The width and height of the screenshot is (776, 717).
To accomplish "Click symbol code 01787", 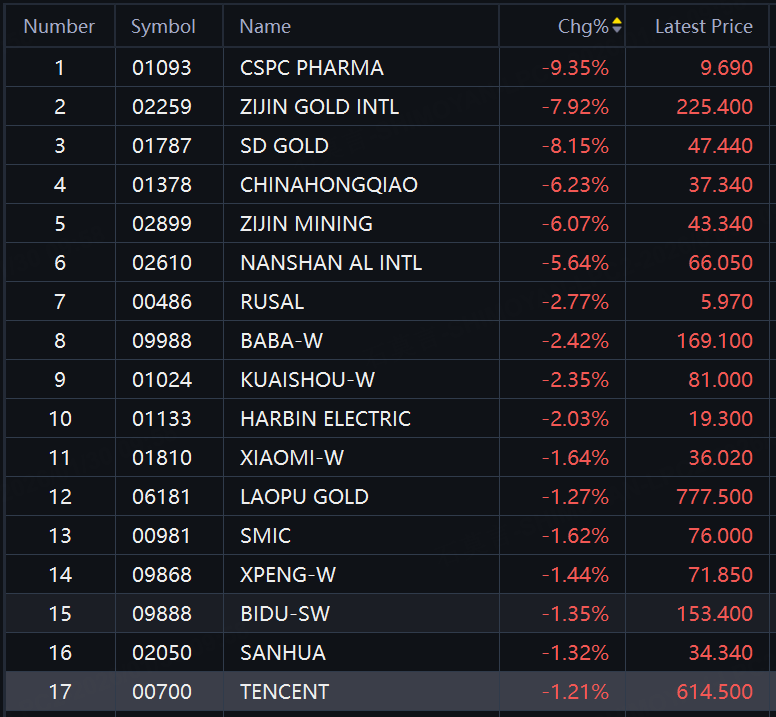I will pyautogui.click(x=161, y=146).
